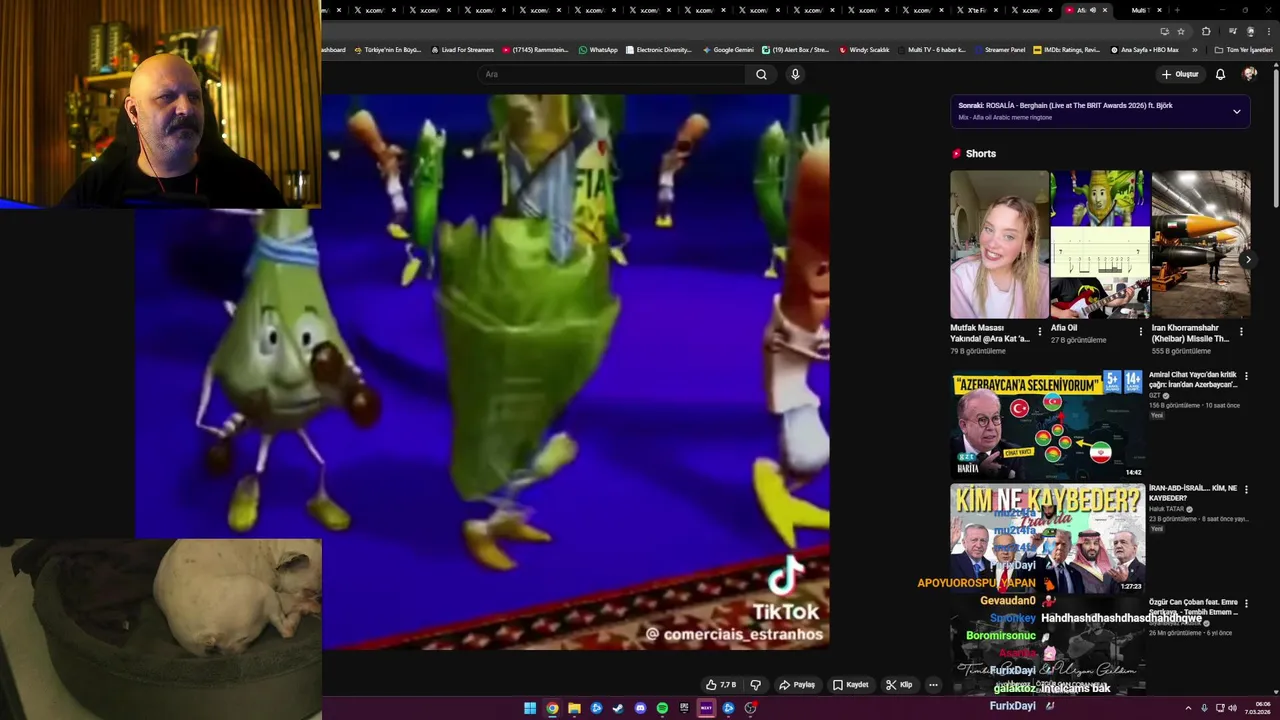Open Iran Khorramshahr Missile short thumbnail
This screenshot has height=720, width=1280.
coord(1200,244)
